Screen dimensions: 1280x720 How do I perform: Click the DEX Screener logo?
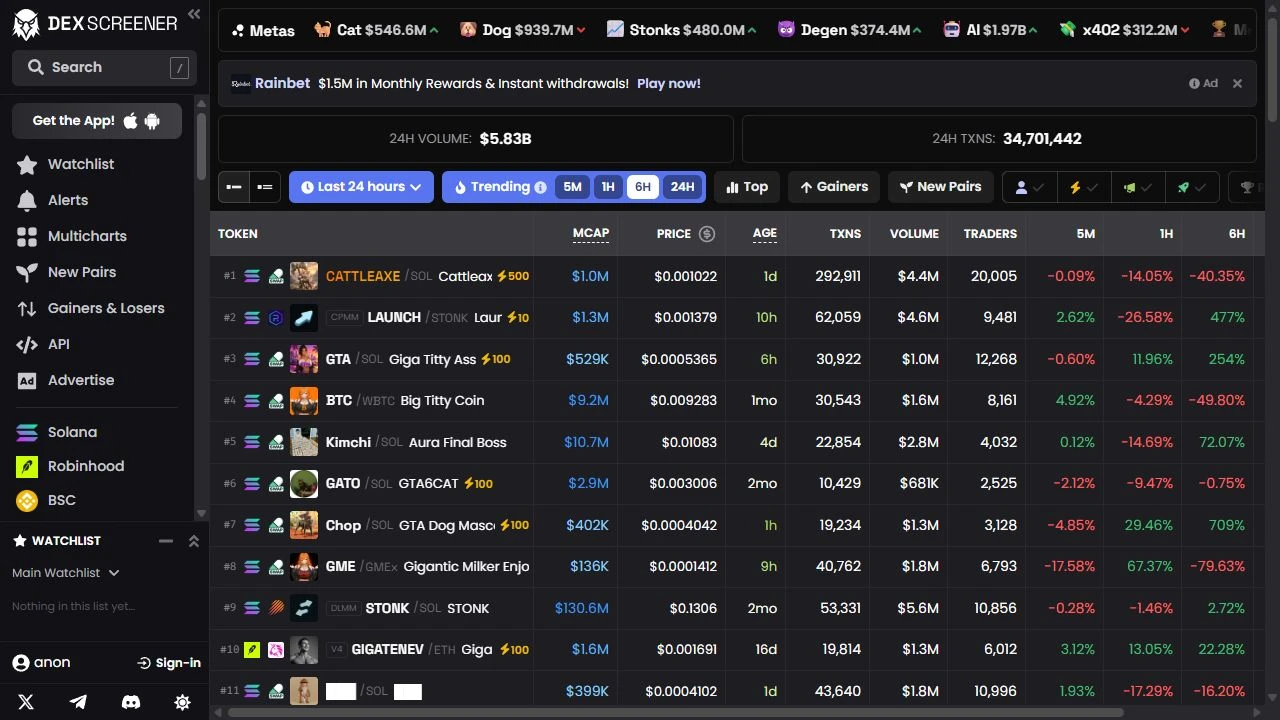tap(95, 24)
